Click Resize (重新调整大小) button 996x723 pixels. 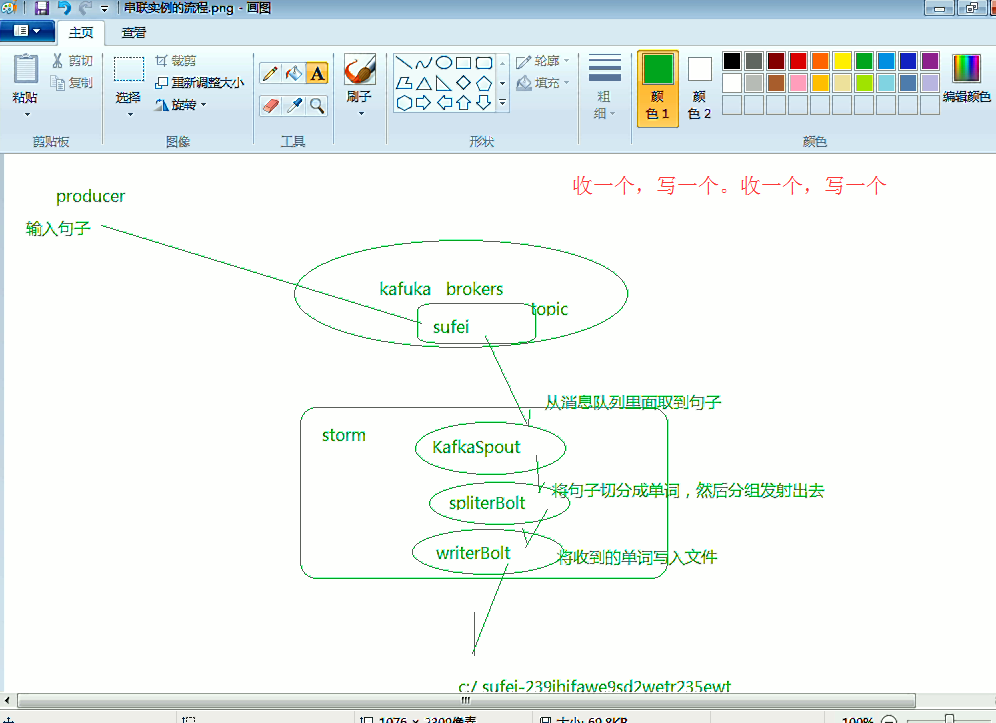(x=200, y=83)
